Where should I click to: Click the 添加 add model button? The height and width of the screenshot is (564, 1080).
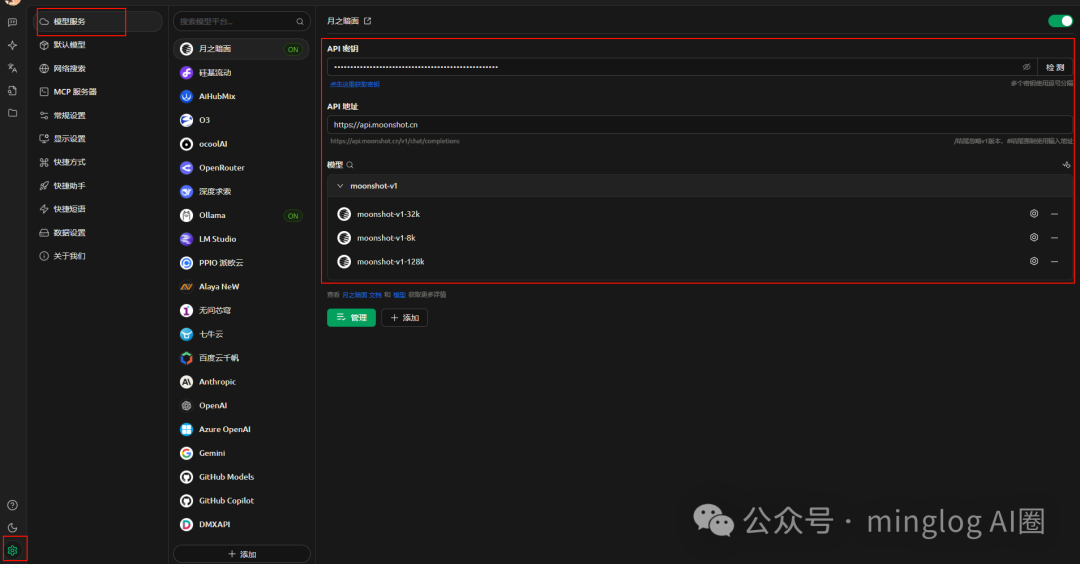point(404,317)
